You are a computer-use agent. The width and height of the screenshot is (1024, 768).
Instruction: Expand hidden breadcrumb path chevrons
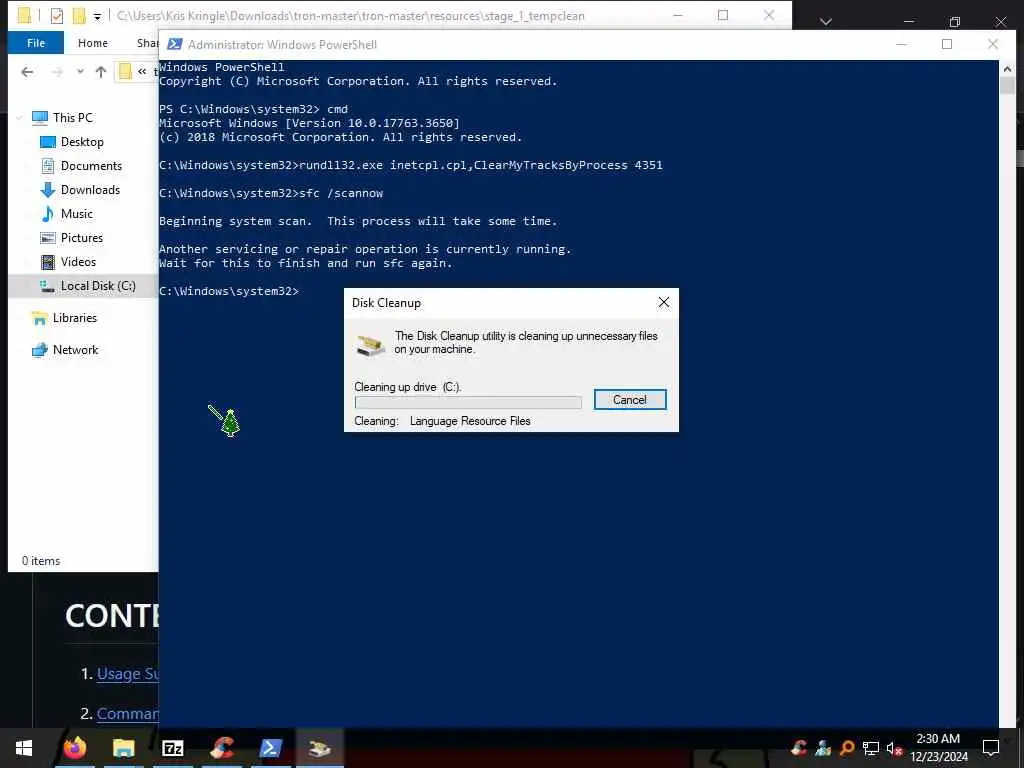click(142, 72)
